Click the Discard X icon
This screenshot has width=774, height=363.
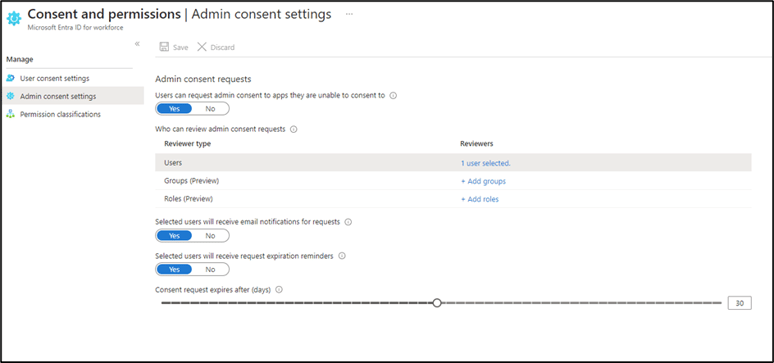click(201, 47)
